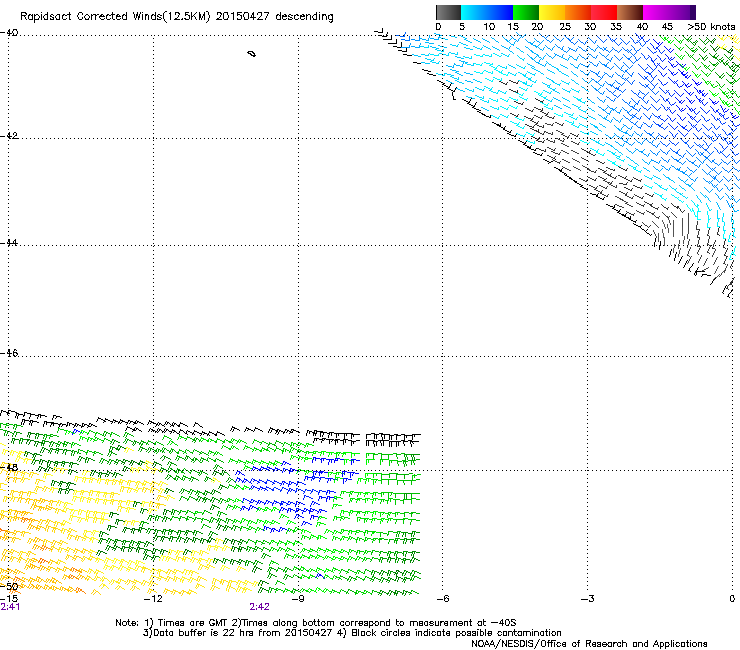Click the purple '2:41' time label
This screenshot has height=650, width=740.
[x=10, y=607]
